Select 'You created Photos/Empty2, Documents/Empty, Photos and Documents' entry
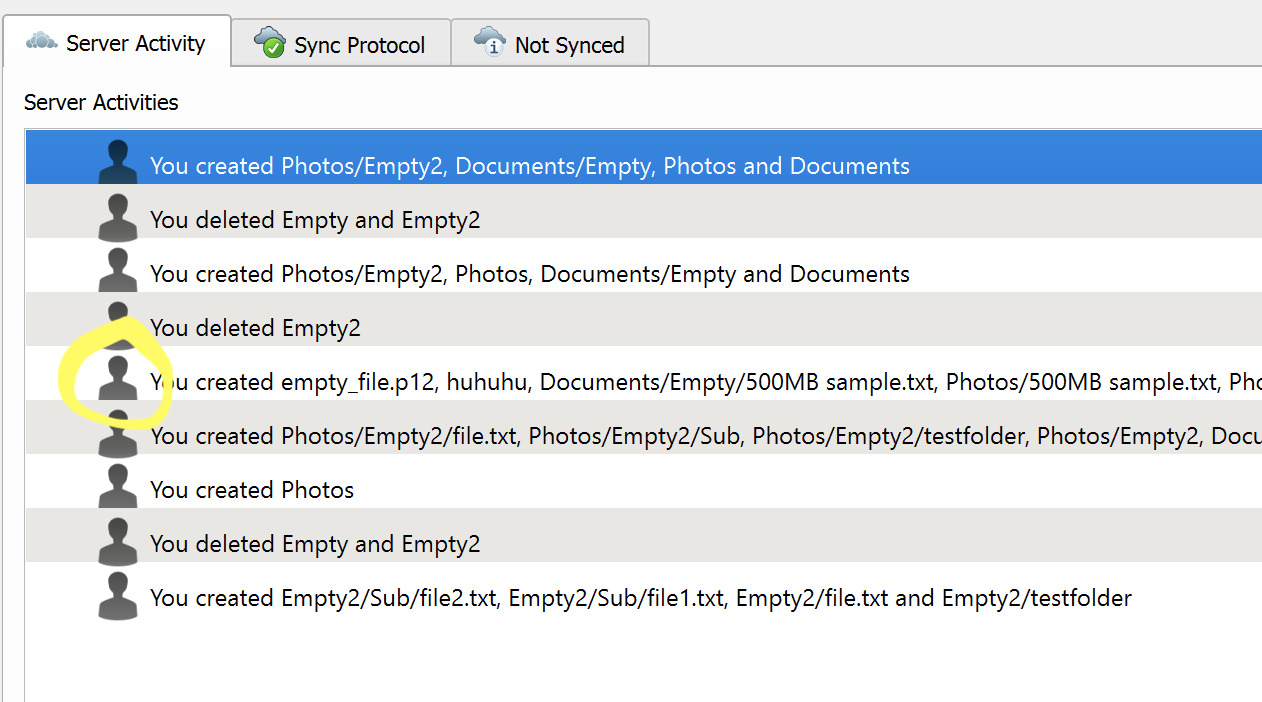Screen dimensions: 1262x702 644,157
